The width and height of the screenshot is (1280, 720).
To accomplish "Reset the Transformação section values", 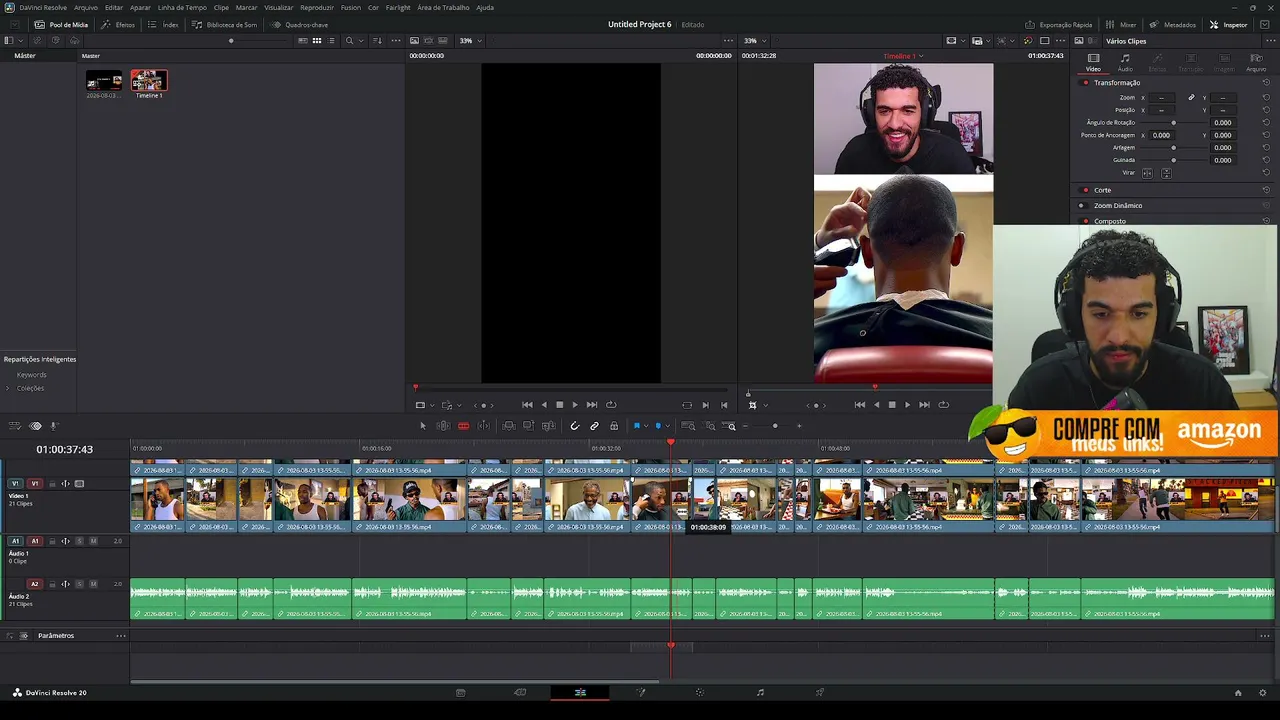I will click(1266, 83).
